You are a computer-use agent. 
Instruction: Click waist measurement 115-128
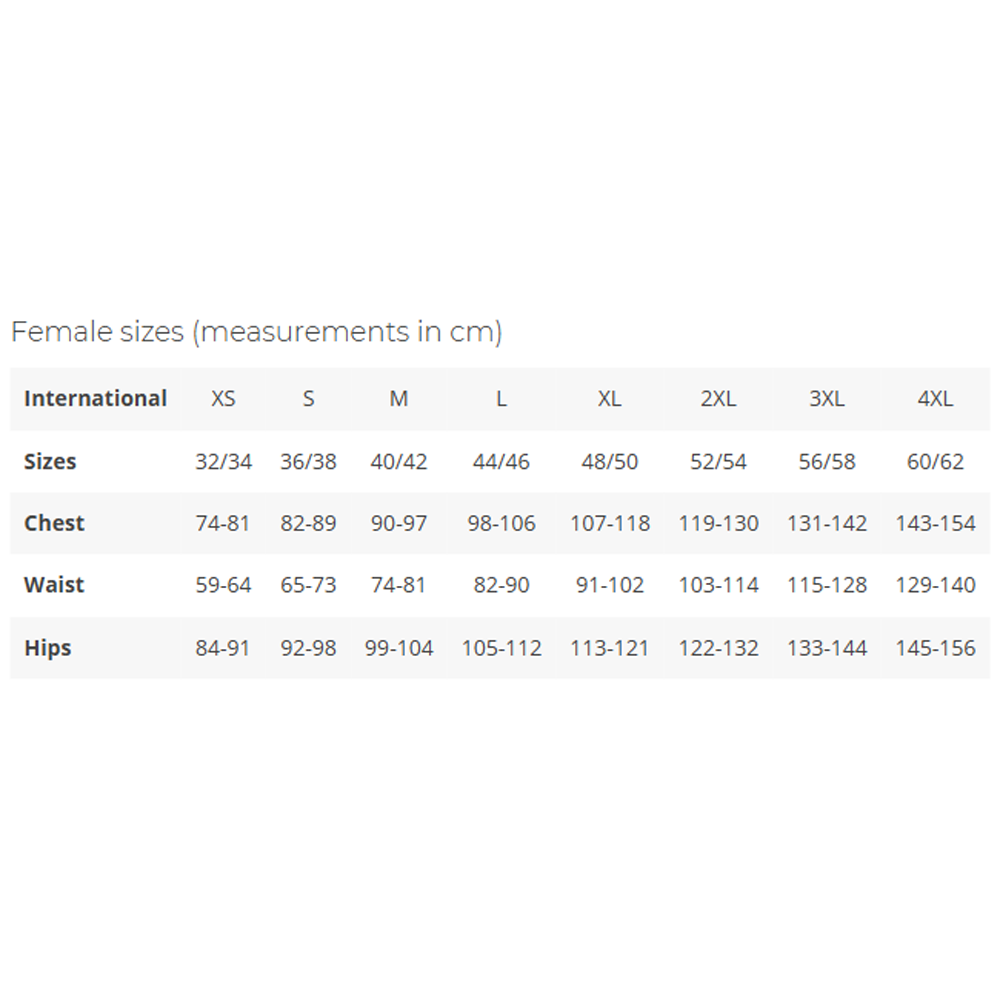[x=827, y=585]
